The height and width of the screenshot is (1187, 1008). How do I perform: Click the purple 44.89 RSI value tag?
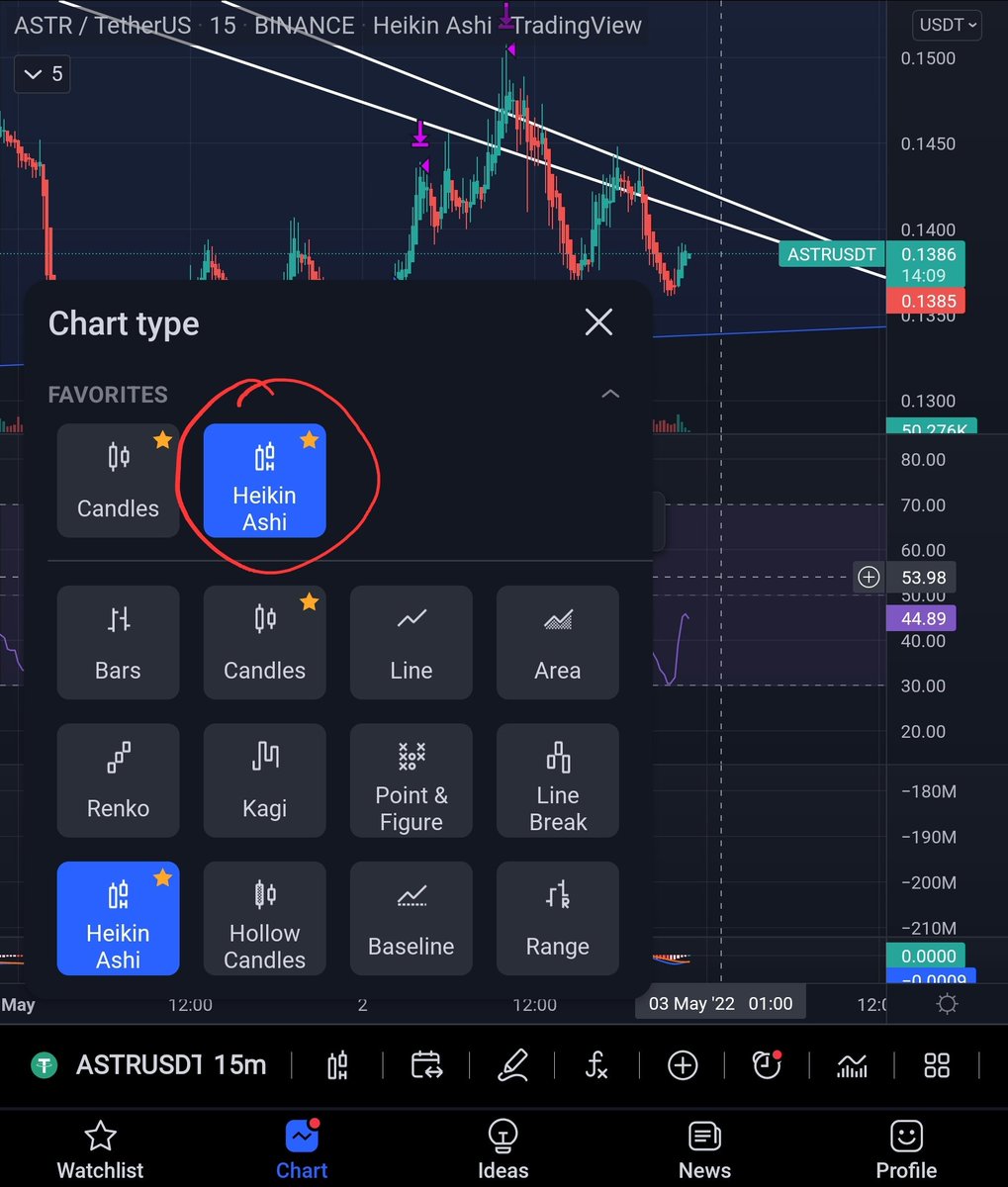[x=922, y=618]
